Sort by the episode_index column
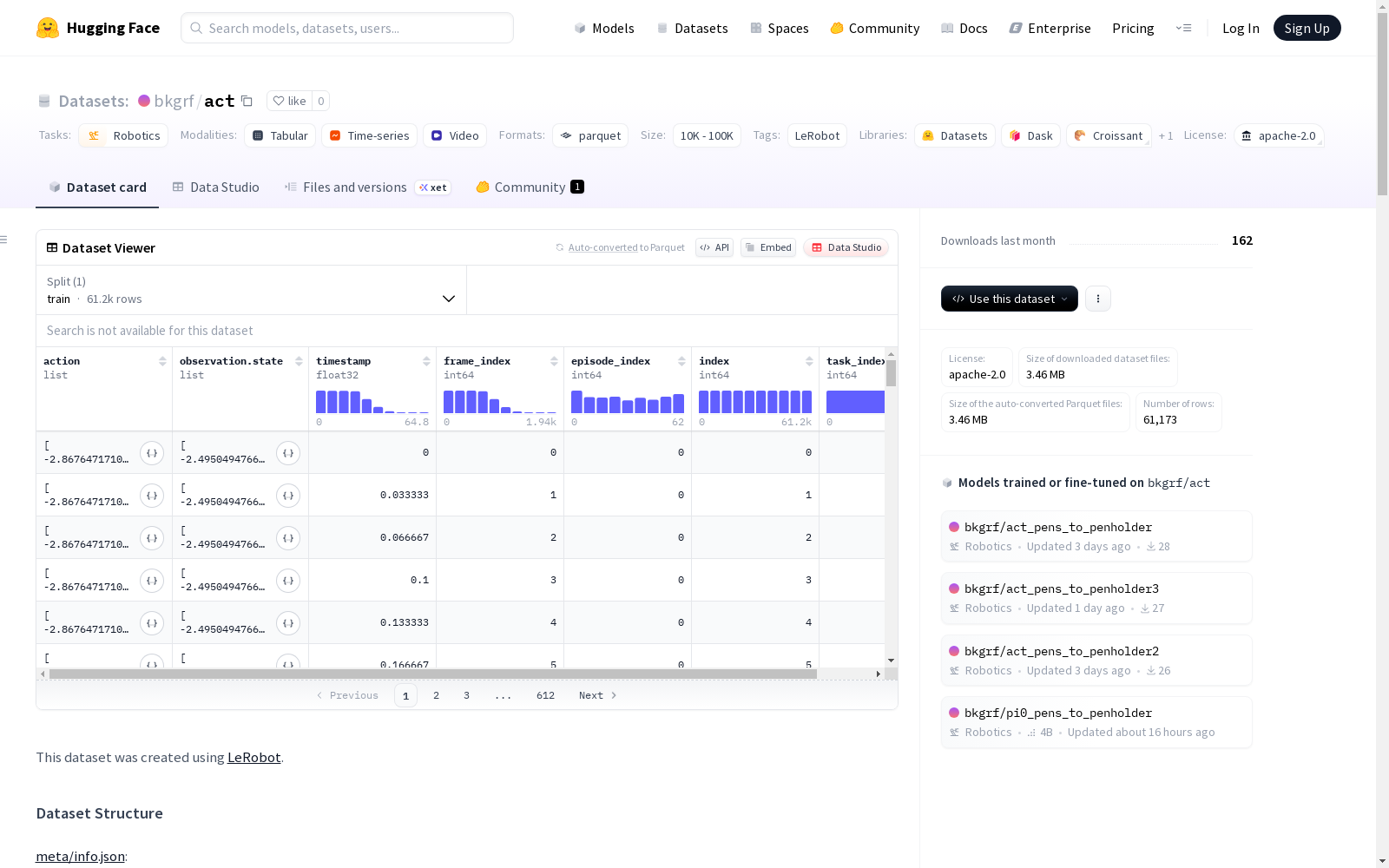1389x868 pixels. pyautogui.click(x=681, y=361)
